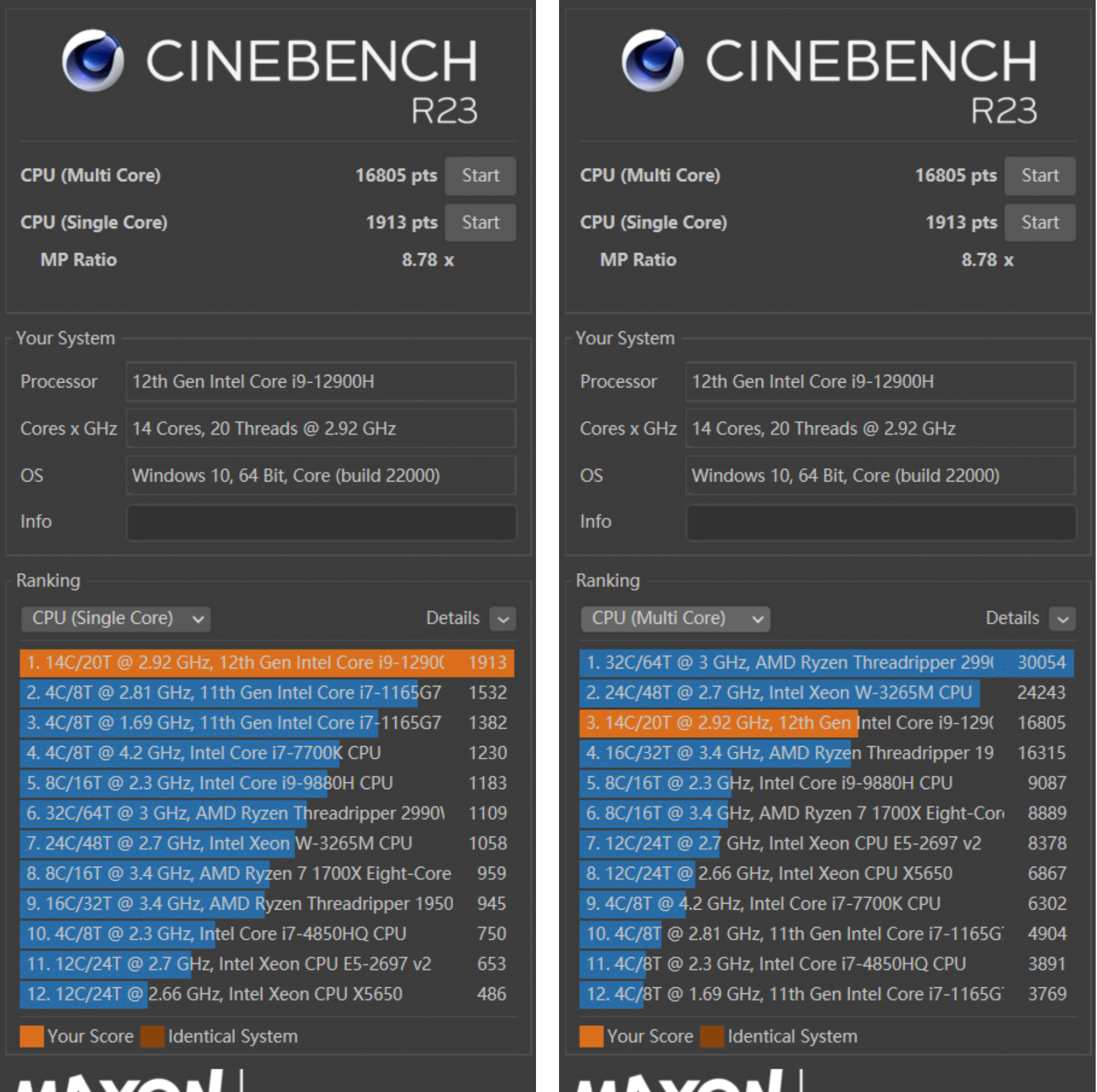The image size is (1097, 1092).
Task: Select the Ryzen 7 1700X entry scoring 8889
Action: pos(826,814)
